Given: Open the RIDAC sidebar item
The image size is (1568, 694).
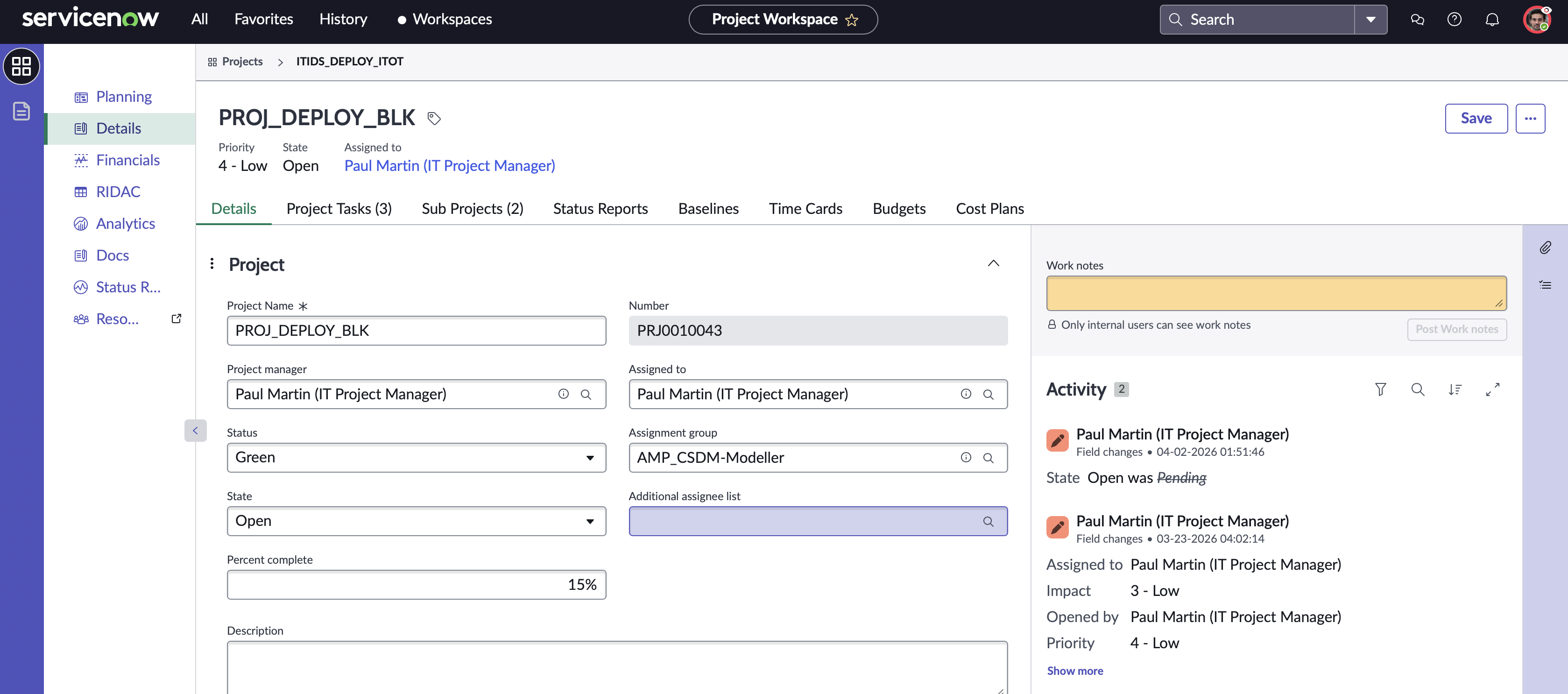Looking at the screenshot, I should 120,192.
